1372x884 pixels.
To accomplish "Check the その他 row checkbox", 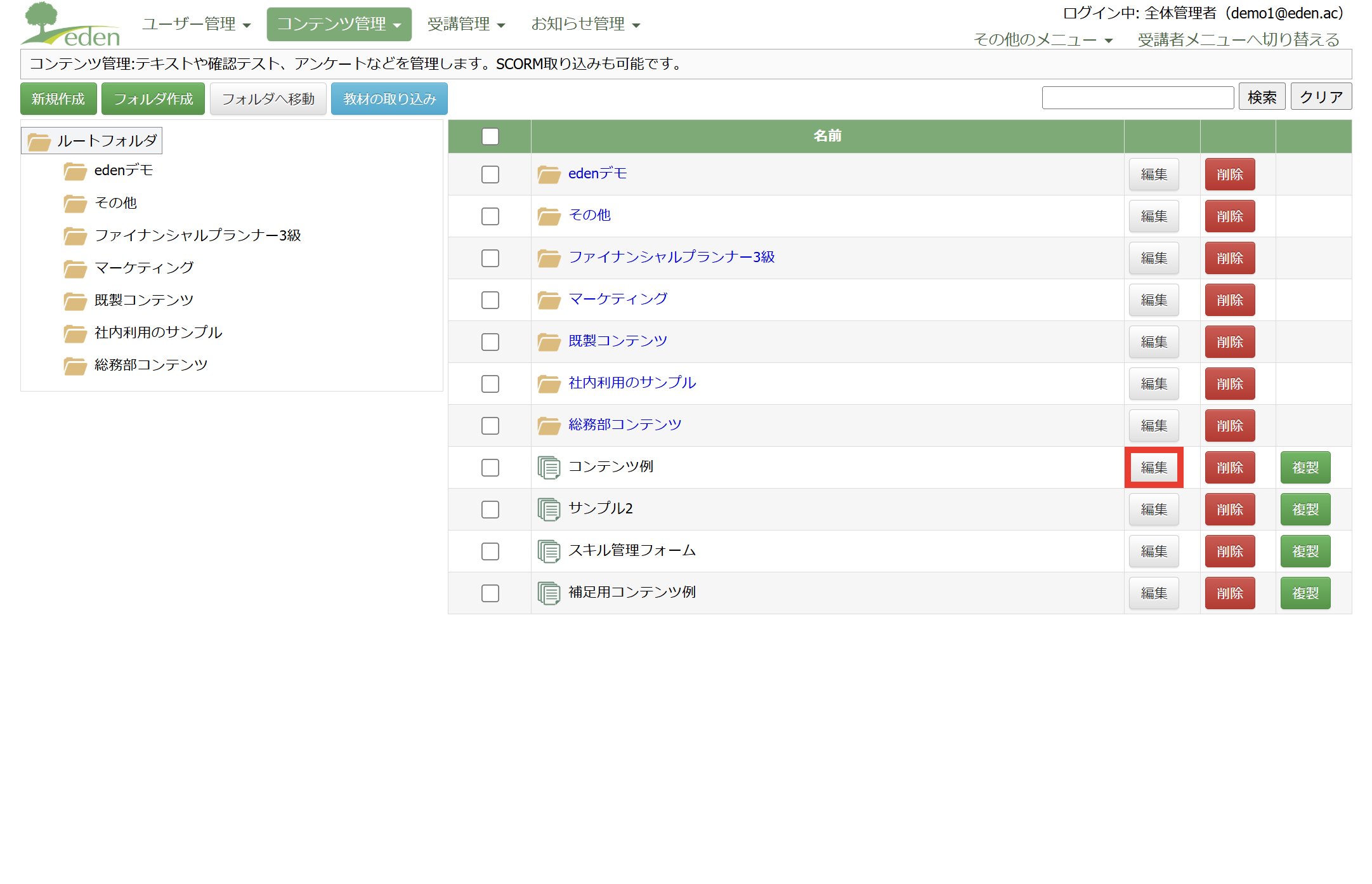I will pyautogui.click(x=490, y=216).
